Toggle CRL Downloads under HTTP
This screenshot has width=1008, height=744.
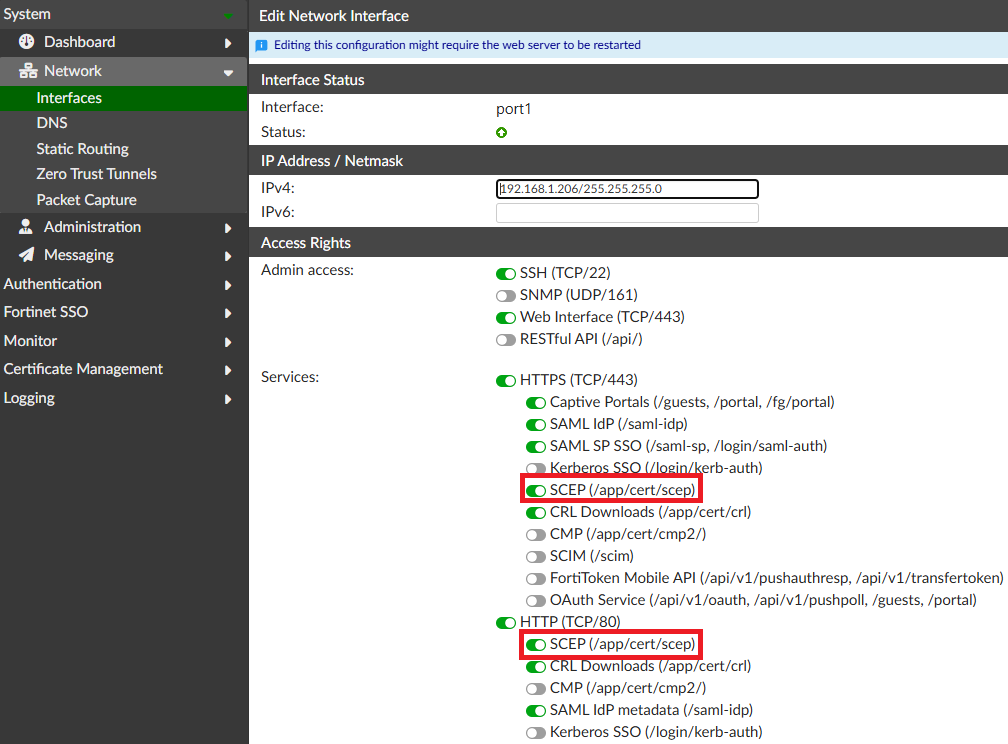pos(536,667)
